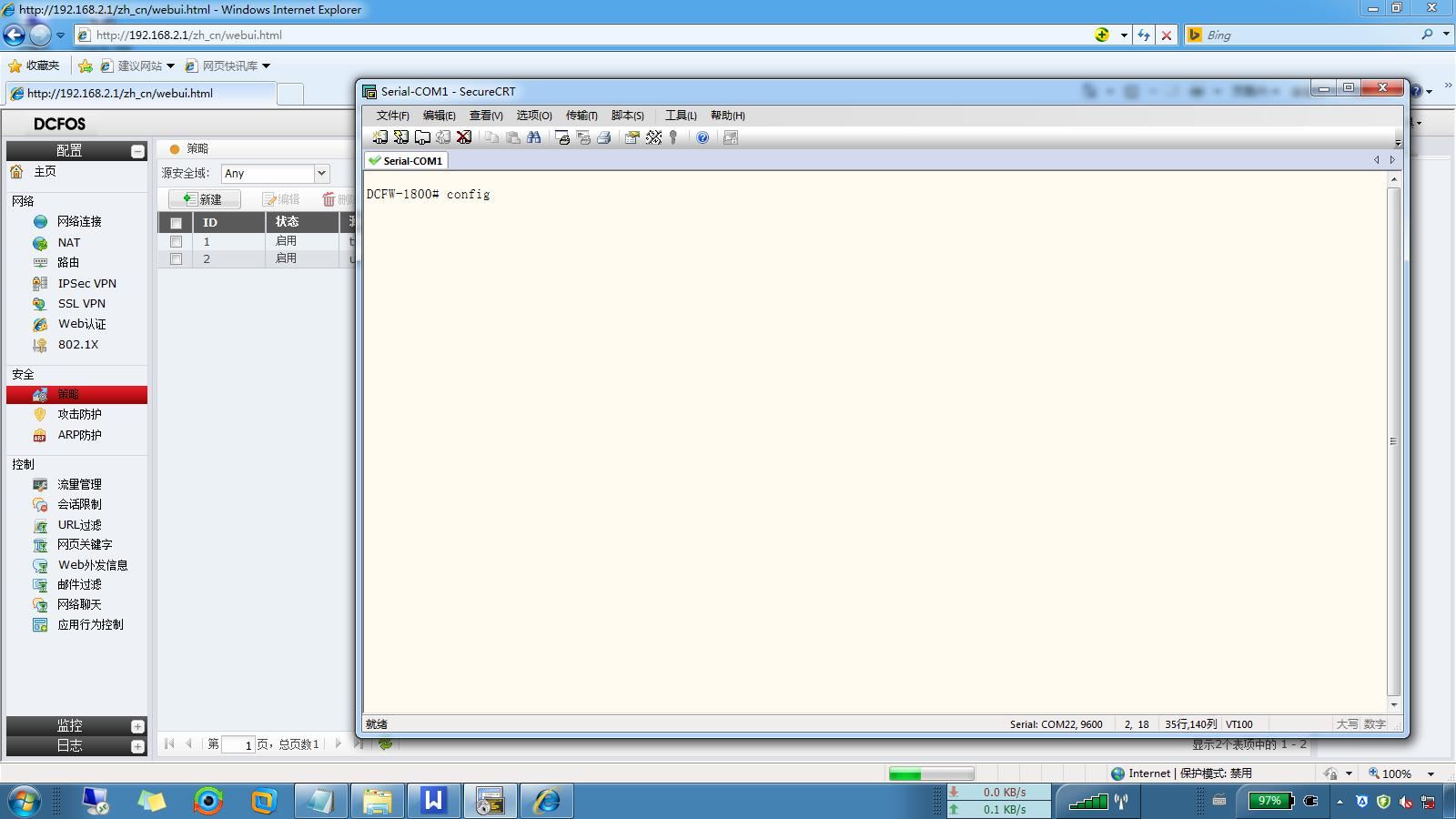The image size is (1456, 819).
Task: Tick checkbox for policy ID 2
Action: 176,259
